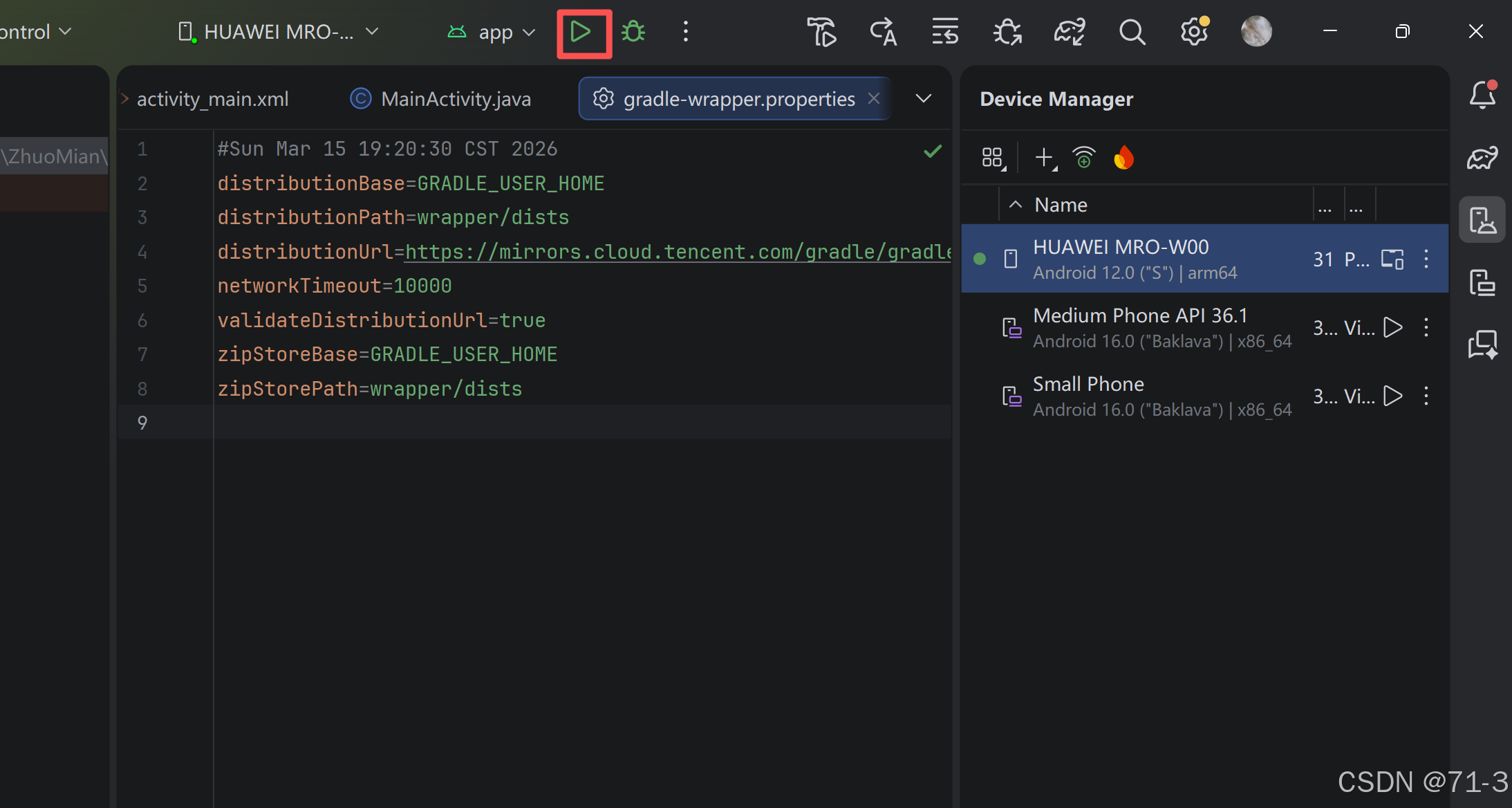Viewport: 1512px width, 808px height.
Task: Click the green Run app button
Action: [x=581, y=32]
